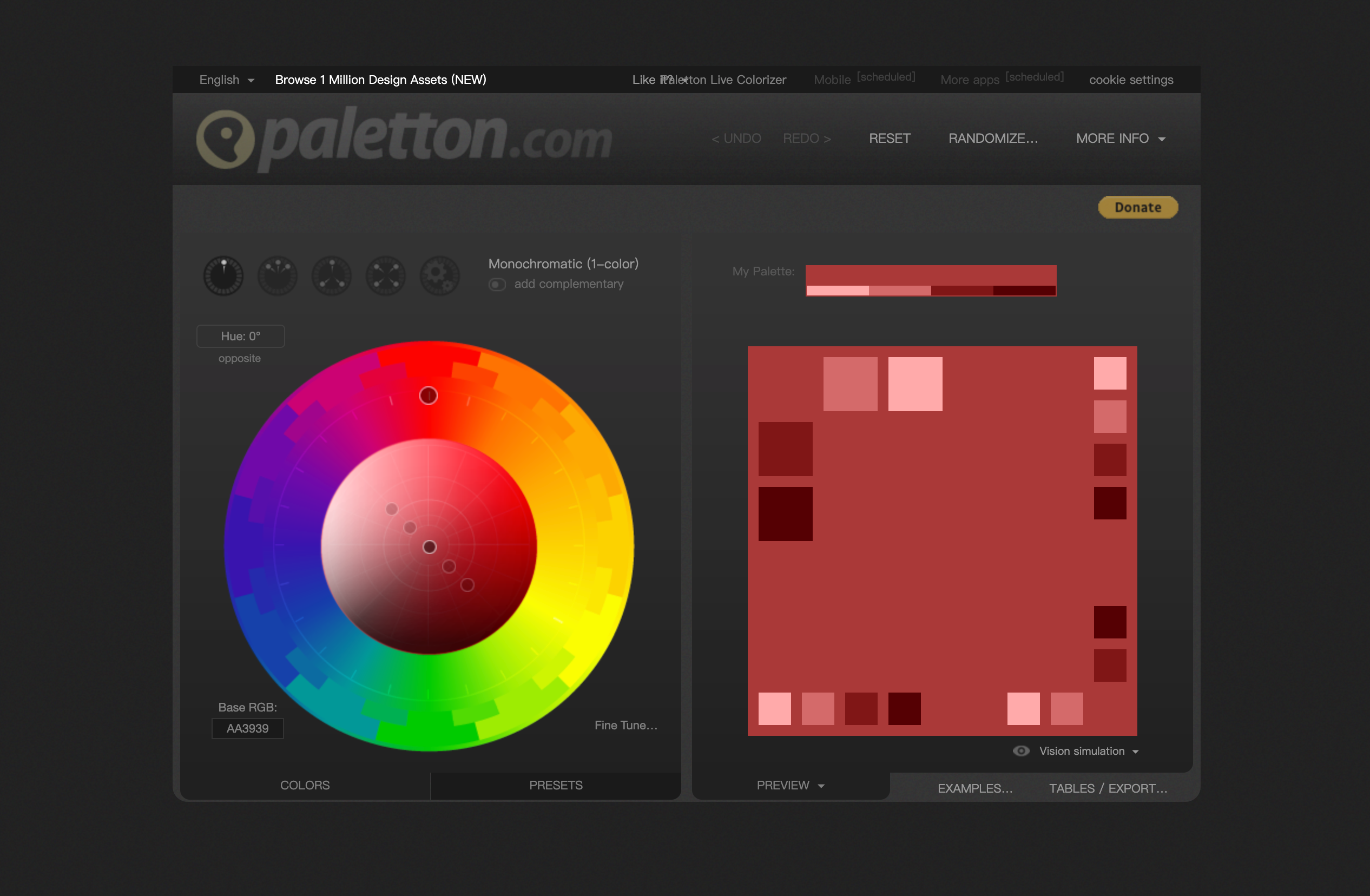The height and width of the screenshot is (896, 1370).
Task: Click the RANDOMIZE button
Action: [x=993, y=139]
